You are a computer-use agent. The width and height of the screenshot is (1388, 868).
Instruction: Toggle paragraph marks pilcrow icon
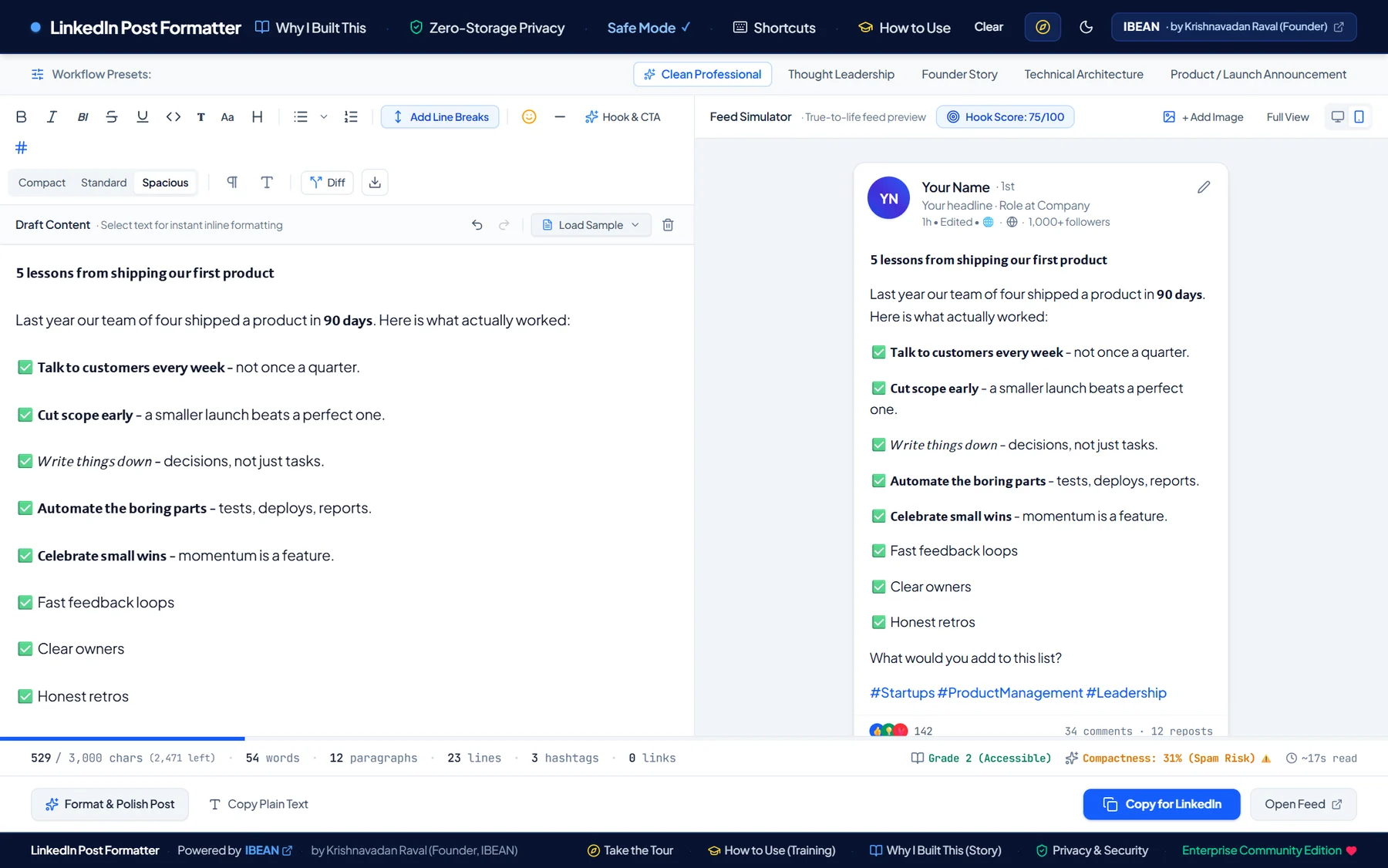coord(232,183)
